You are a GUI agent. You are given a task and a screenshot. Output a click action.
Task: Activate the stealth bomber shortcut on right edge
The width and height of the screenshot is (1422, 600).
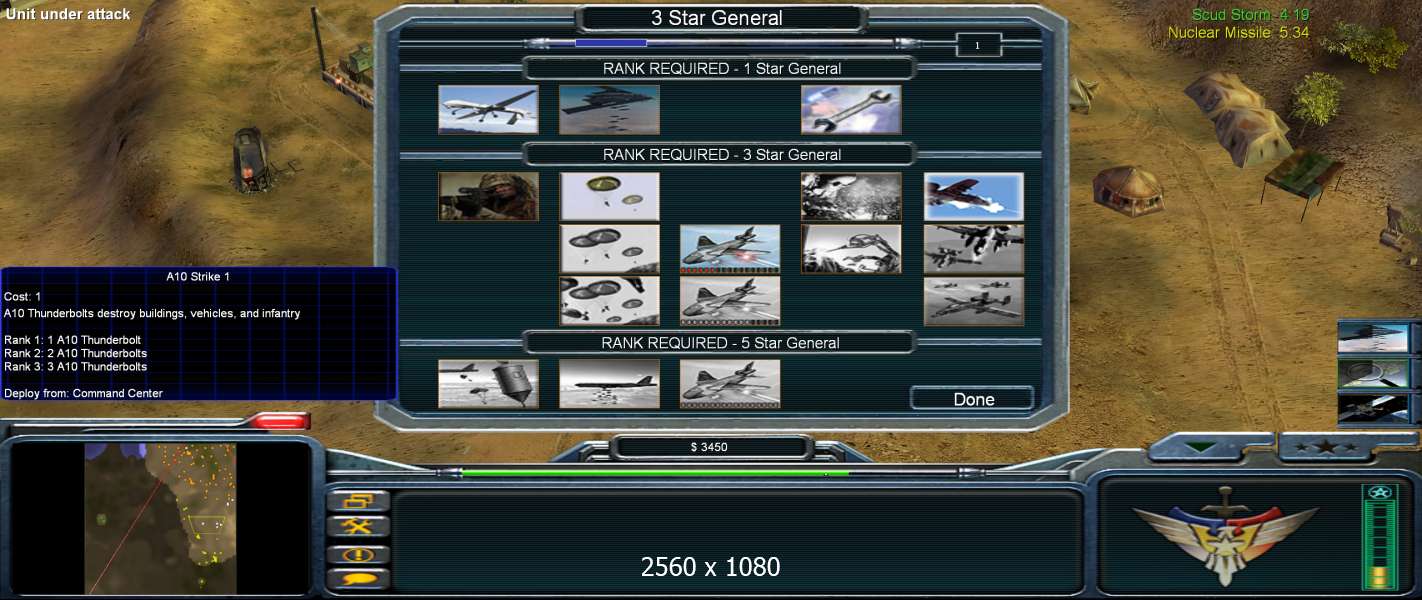pyautogui.click(x=1374, y=338)
